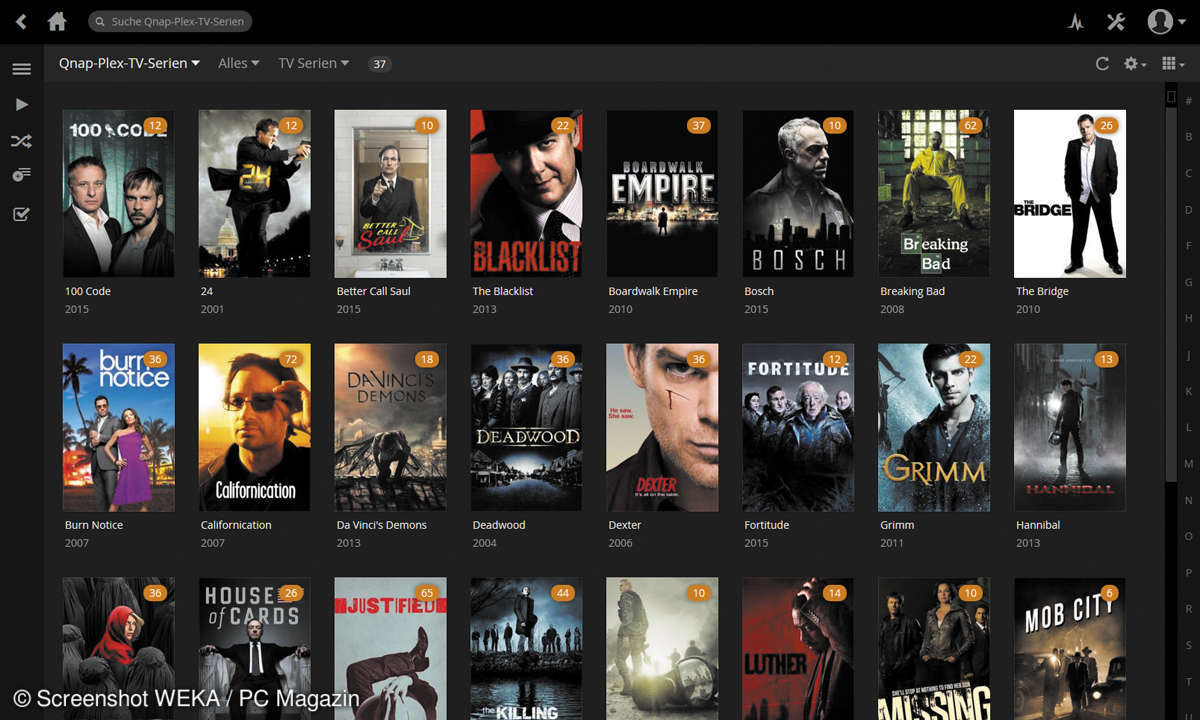Open the playlist icon in the sidebar

pos(21,176)
